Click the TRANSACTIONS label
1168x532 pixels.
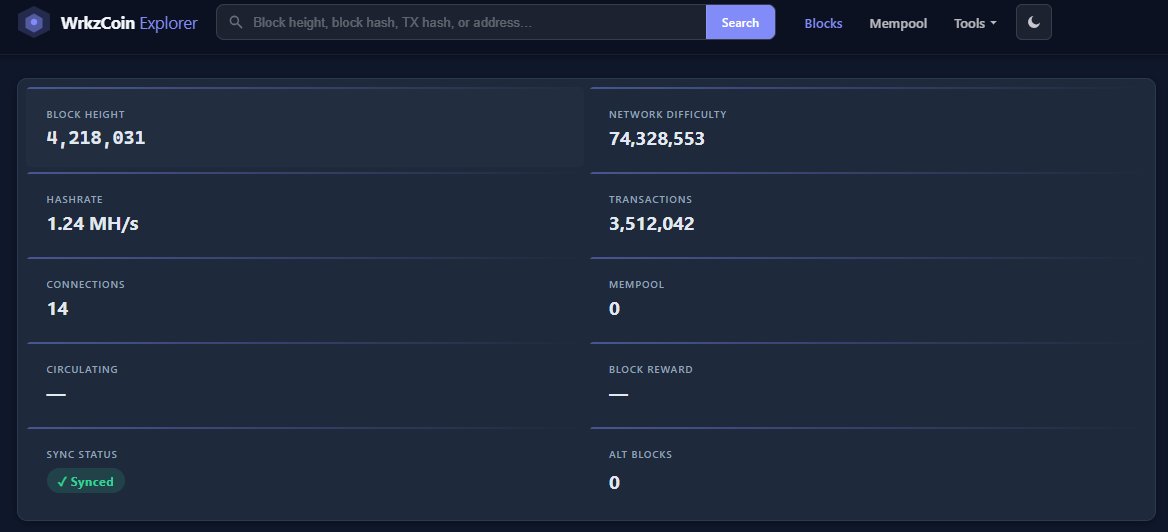[650, 200]
